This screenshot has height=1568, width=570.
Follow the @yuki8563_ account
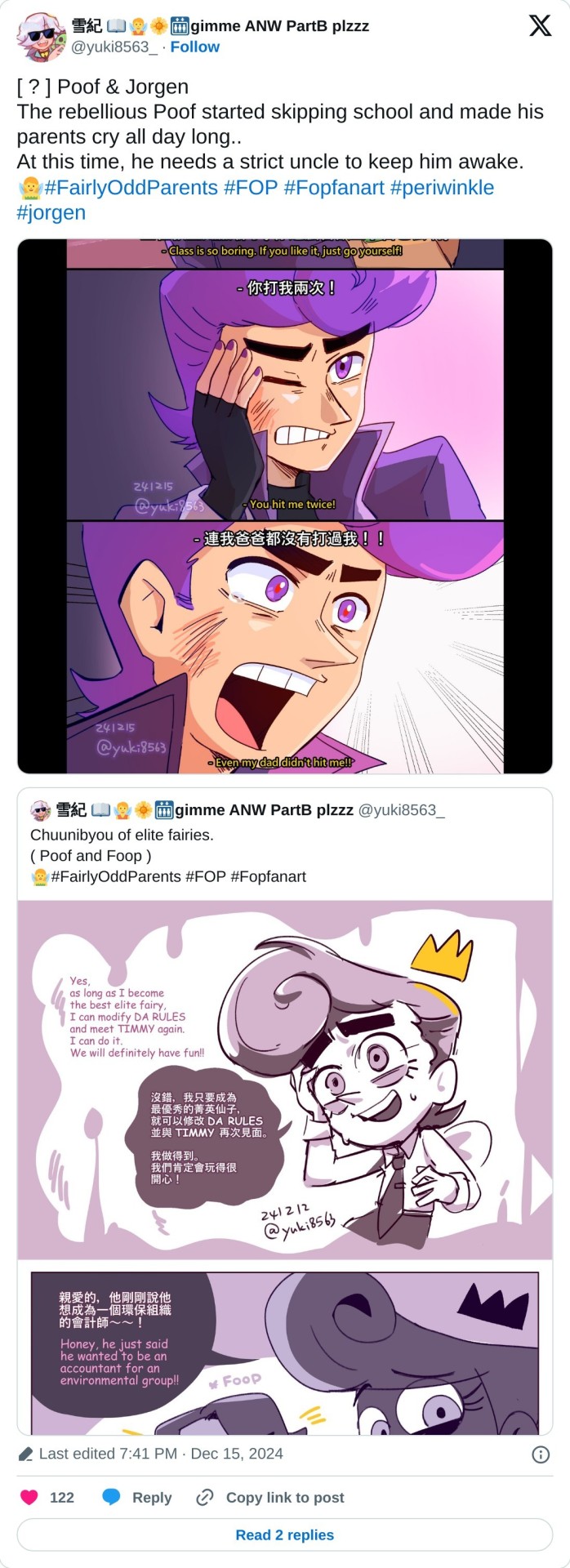pyautogui.click(x=194, y=47)
